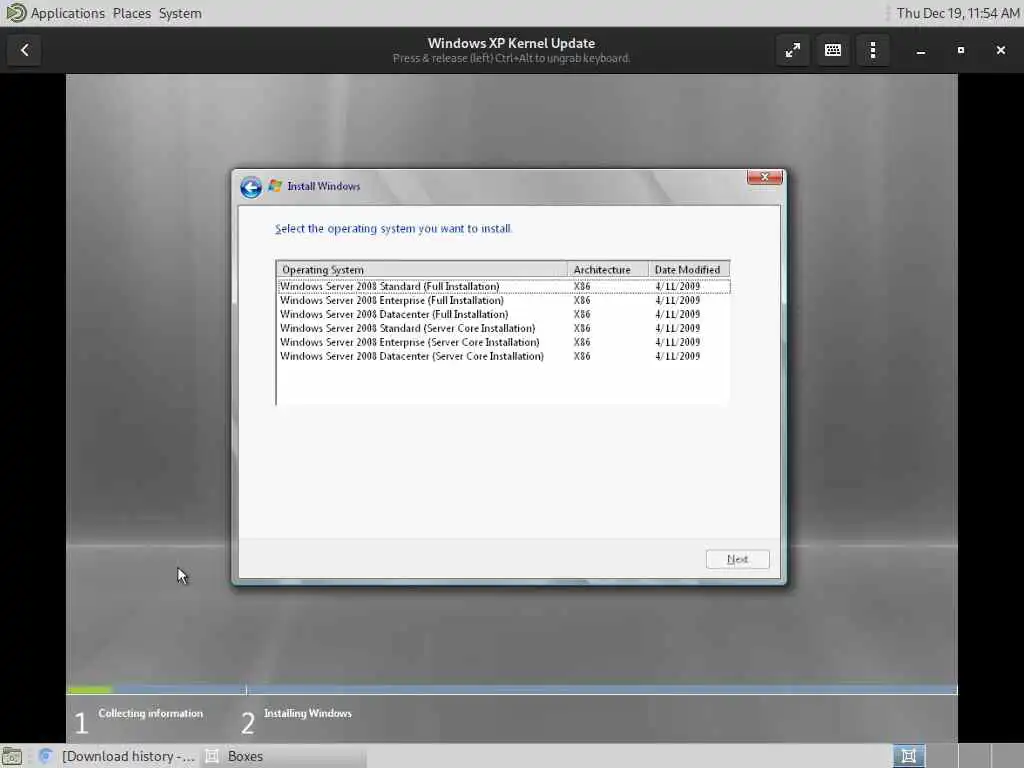Click the Next button
The width and height of the screenshot is (1024, 768).
737,559
